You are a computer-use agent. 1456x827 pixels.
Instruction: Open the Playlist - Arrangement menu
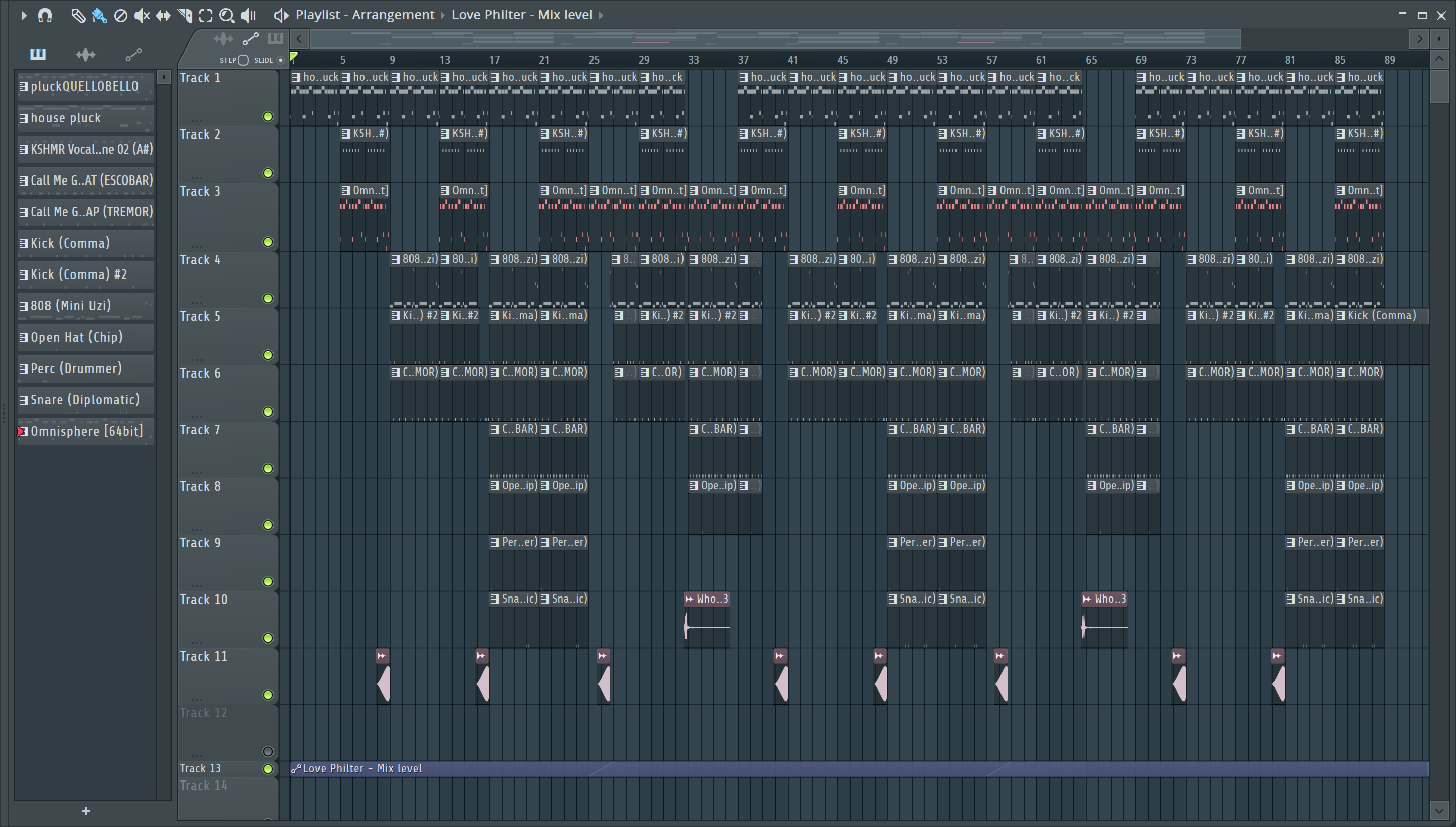pyautogui.click(x=365, y=15)
